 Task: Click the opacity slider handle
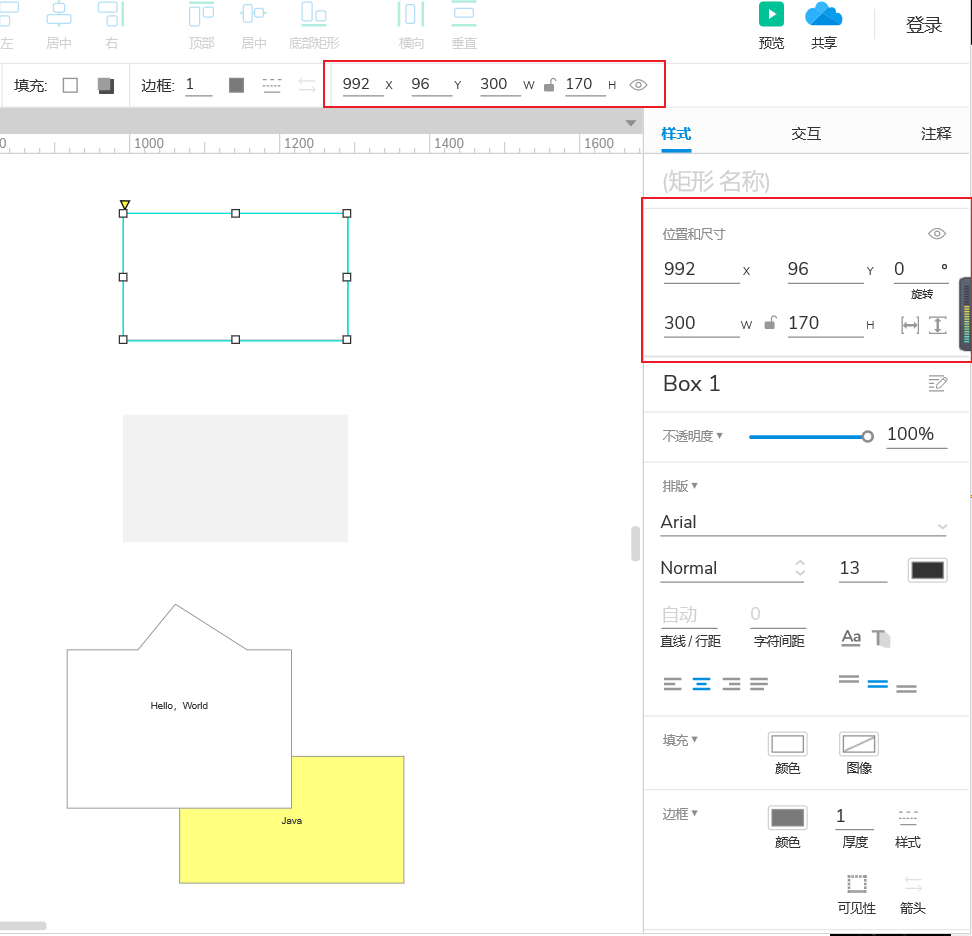(867, 437)
